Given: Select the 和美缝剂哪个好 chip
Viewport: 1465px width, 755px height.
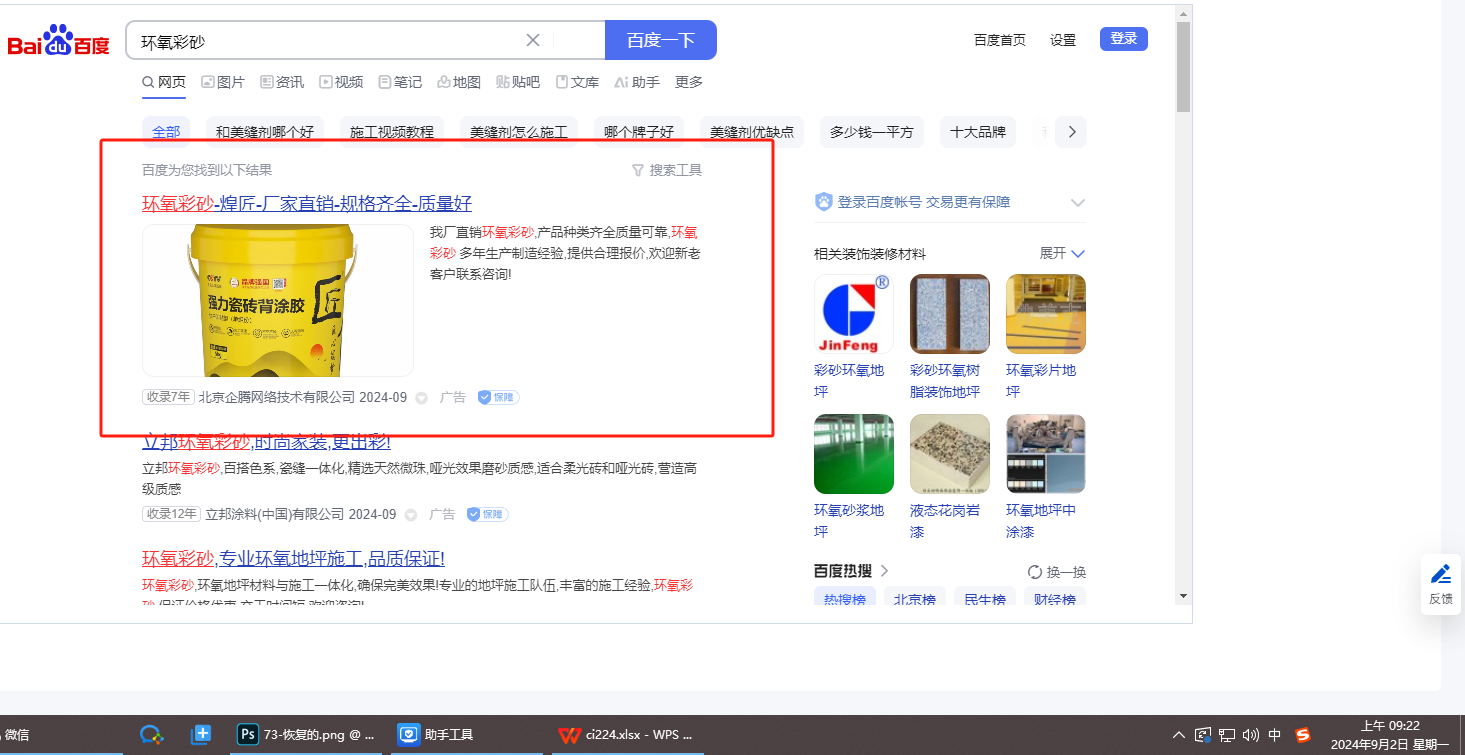Looking at the screenshot, I should point(265,132).
